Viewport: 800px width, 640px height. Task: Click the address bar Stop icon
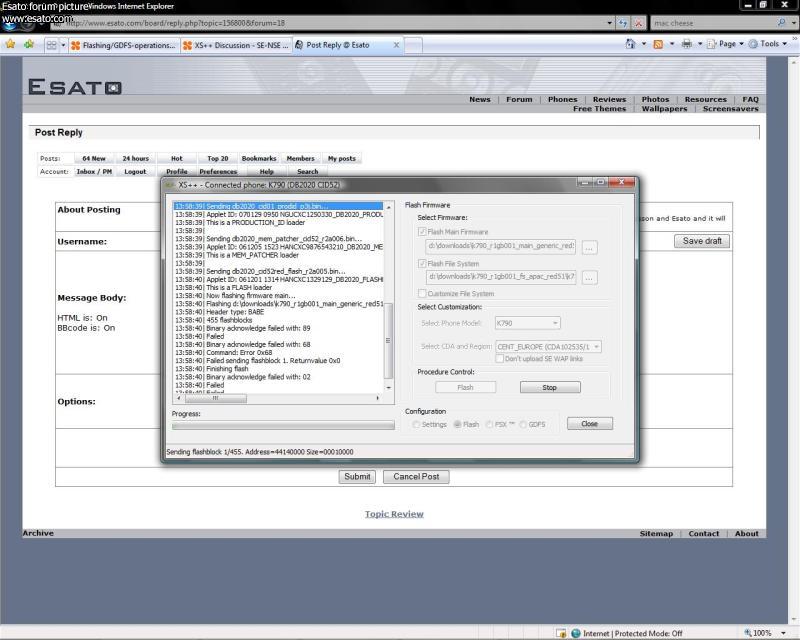pos(638,23)
